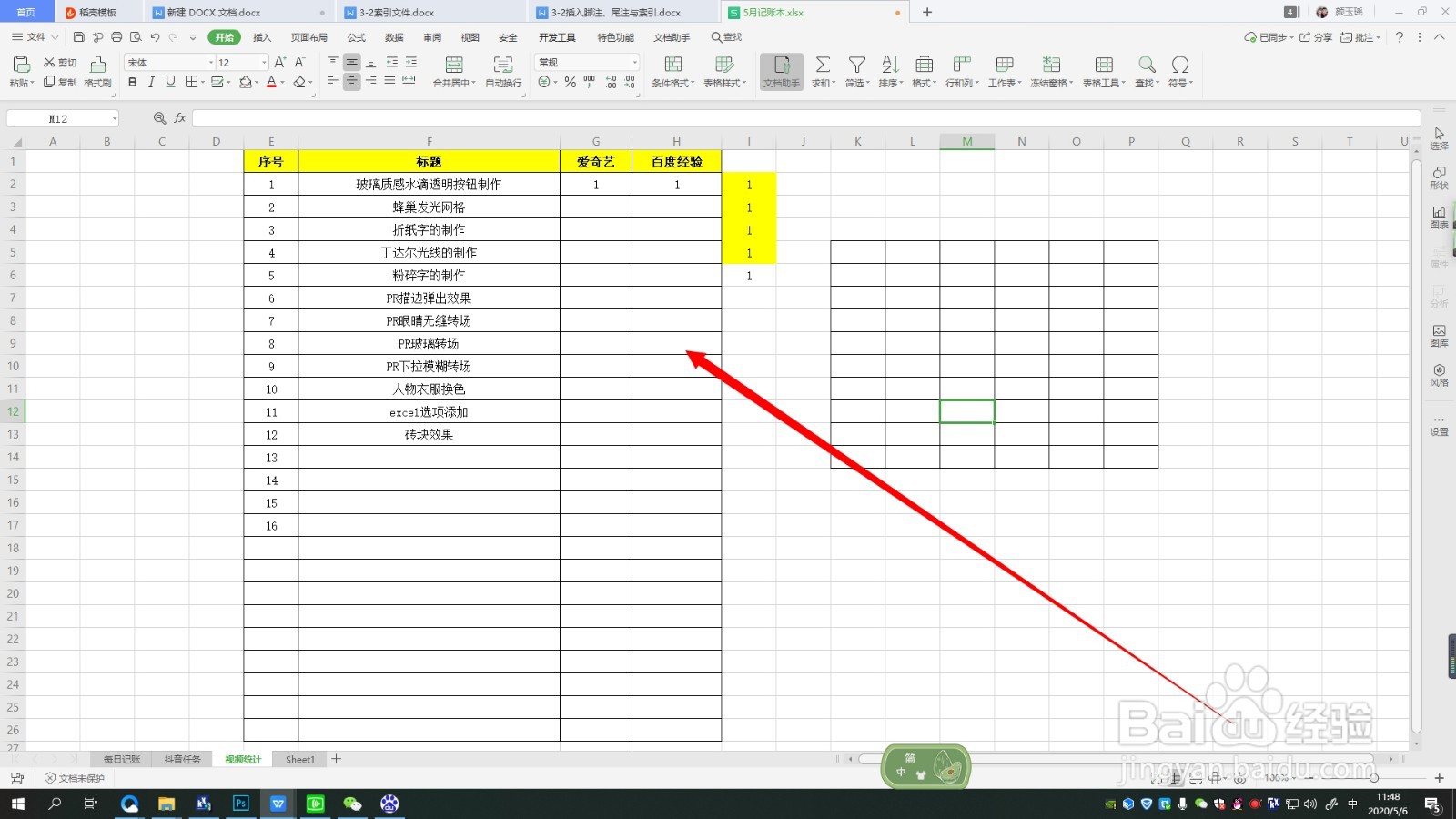This screenshot has height=819, width=1456.
Task: Click the Auto Wrap (自动换行) button
Action: point(503,71)
